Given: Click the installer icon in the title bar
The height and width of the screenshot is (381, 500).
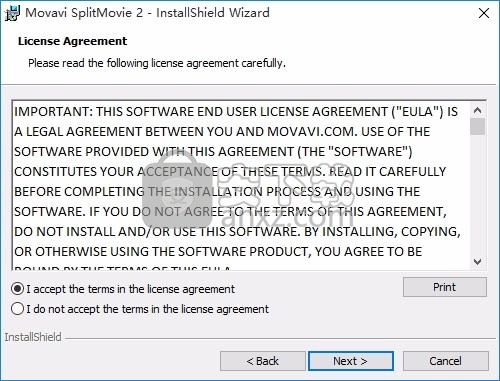Looking at the screenshot, I should pos(13,13).
